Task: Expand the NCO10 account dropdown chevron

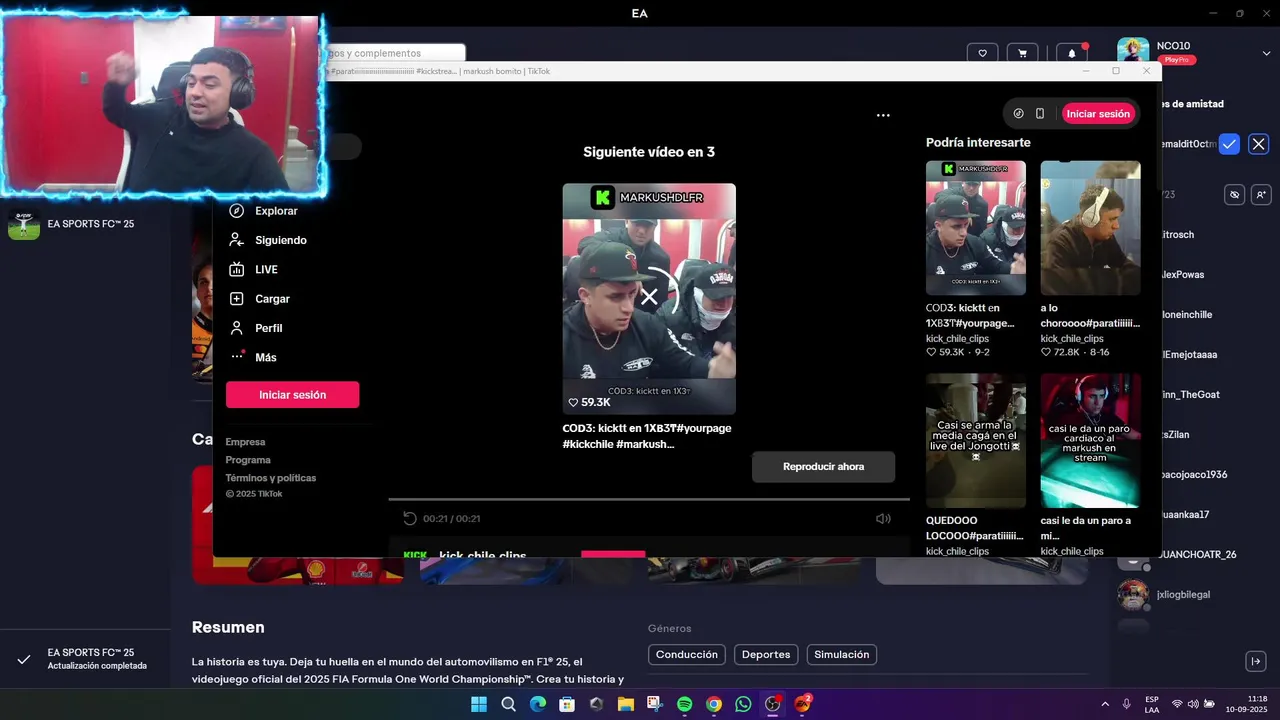Action: pos(1266,53)
